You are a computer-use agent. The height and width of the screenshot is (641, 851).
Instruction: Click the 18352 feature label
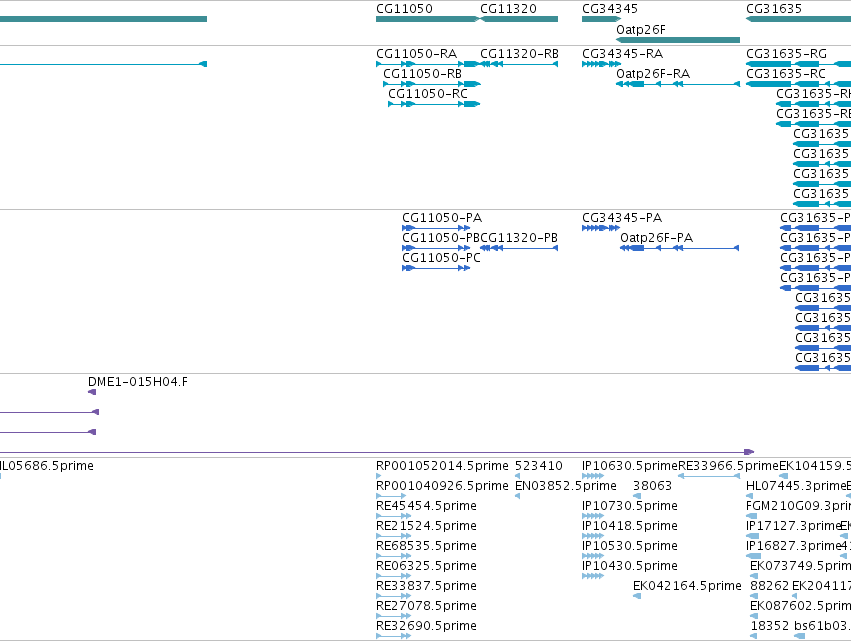point(770,626)
